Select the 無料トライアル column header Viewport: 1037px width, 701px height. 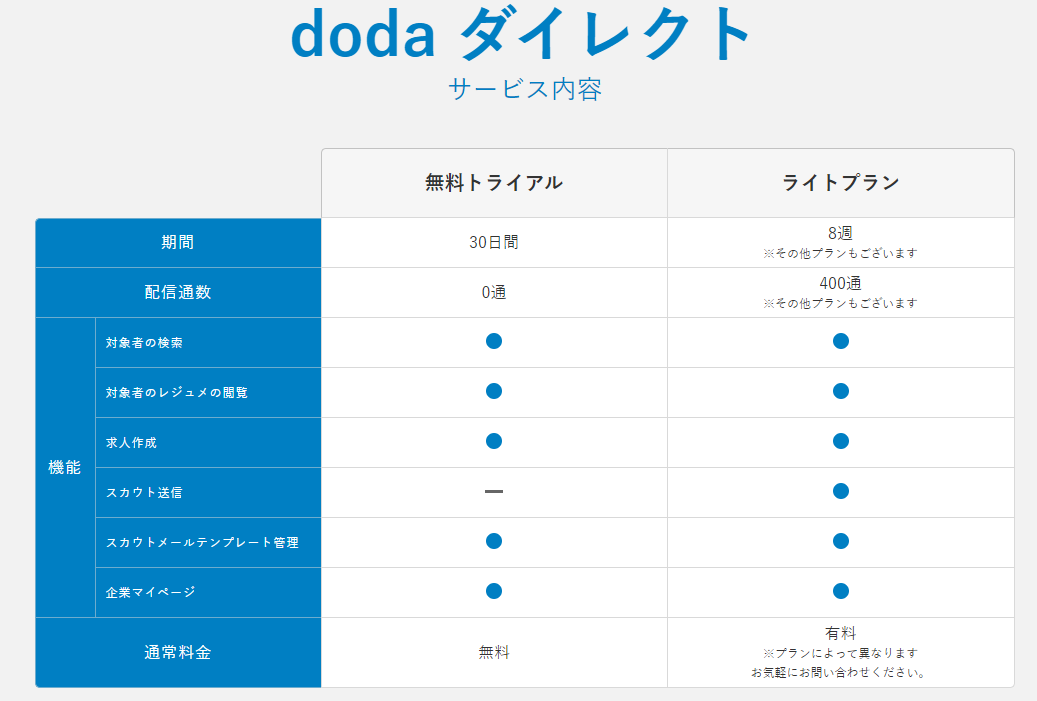tap(493, 182)
